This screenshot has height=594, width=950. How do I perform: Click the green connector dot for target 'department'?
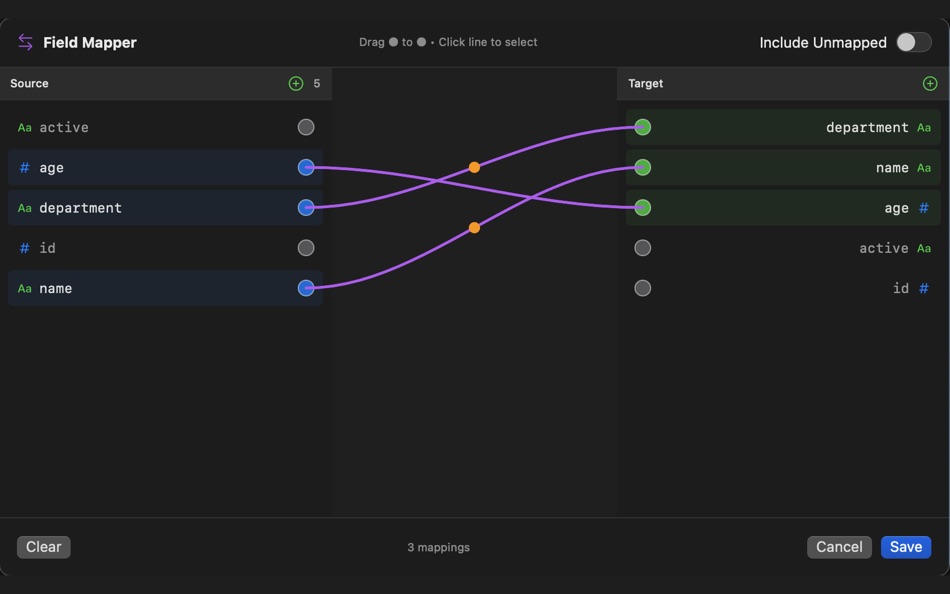tap(643, 127)
